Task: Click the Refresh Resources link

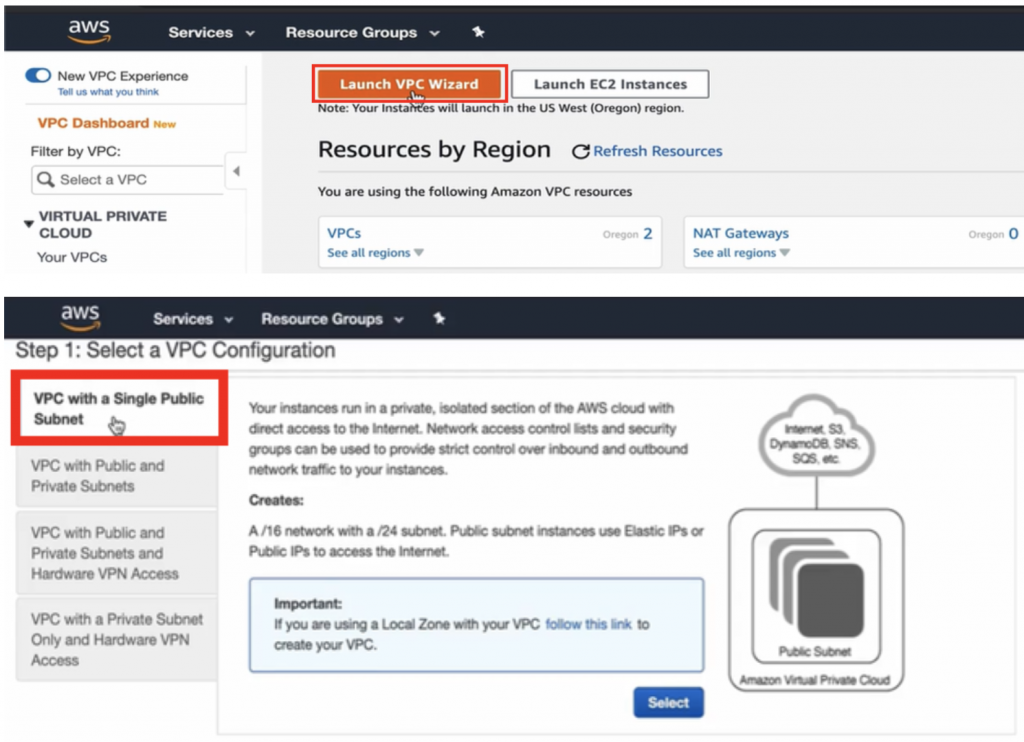Action: [658, 151]
